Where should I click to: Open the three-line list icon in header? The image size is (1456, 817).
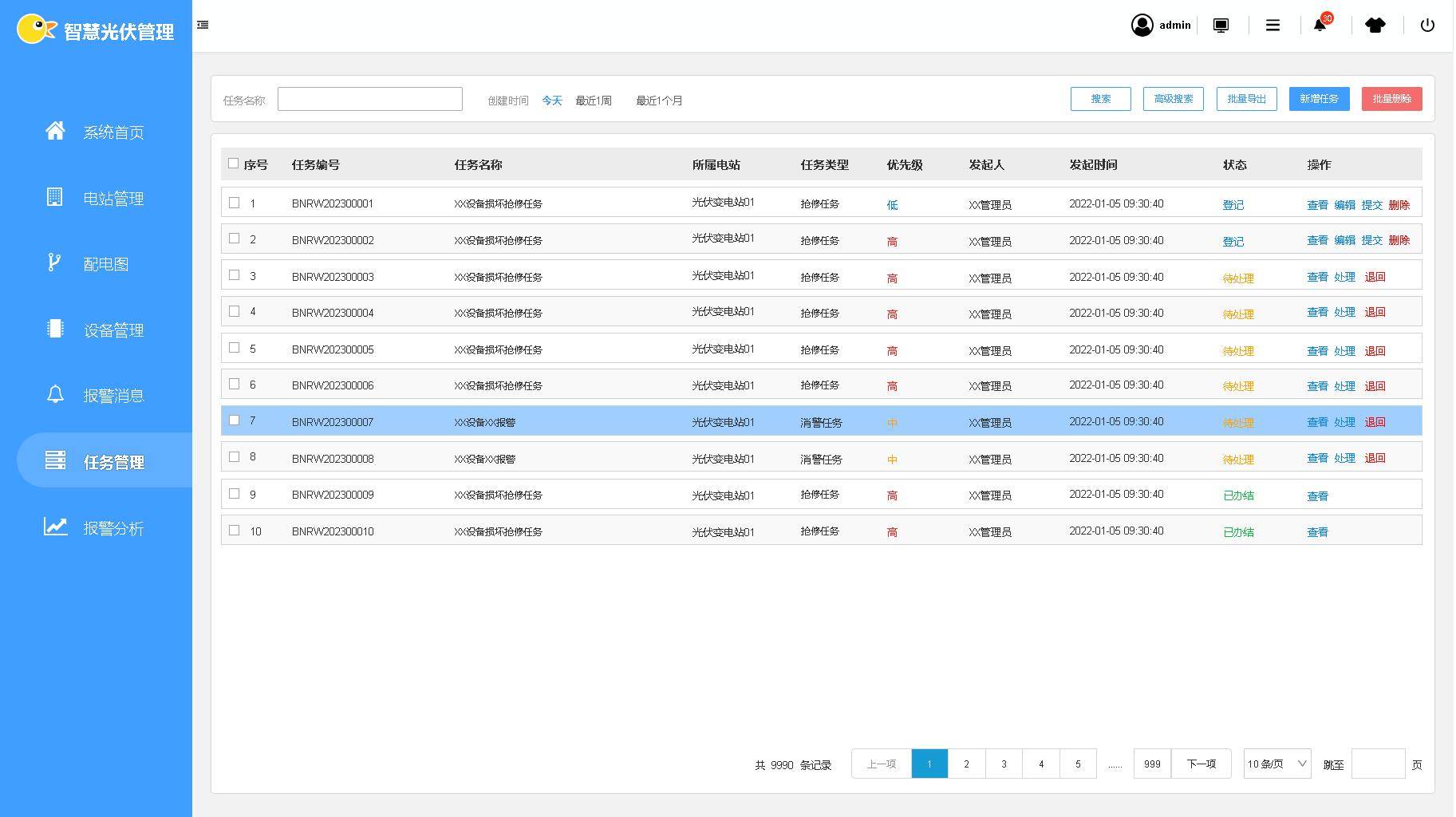[x=1273, y=26]
